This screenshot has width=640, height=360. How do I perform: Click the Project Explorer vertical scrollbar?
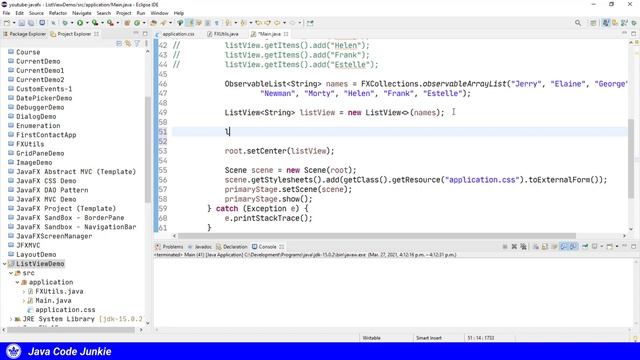tap(148, 149)
